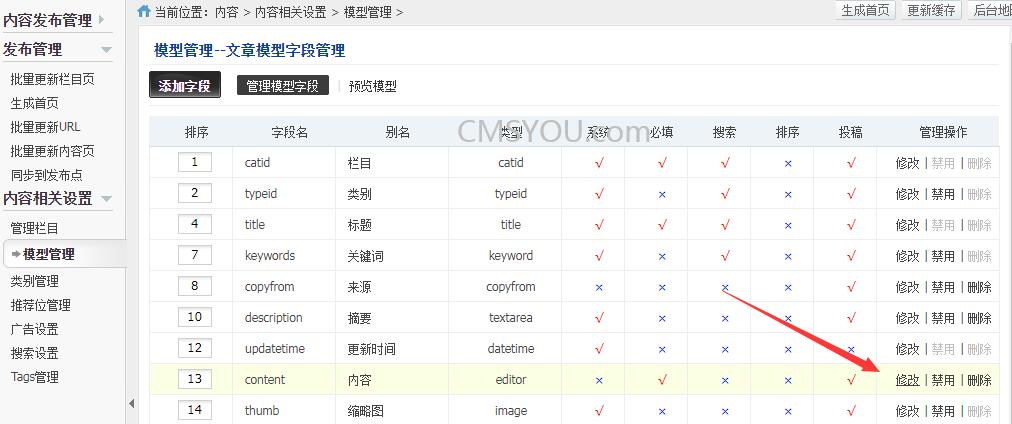Select 模型管理 in sidebar
The height and width of the screenshot is (424, 1012).
(48, 254)
